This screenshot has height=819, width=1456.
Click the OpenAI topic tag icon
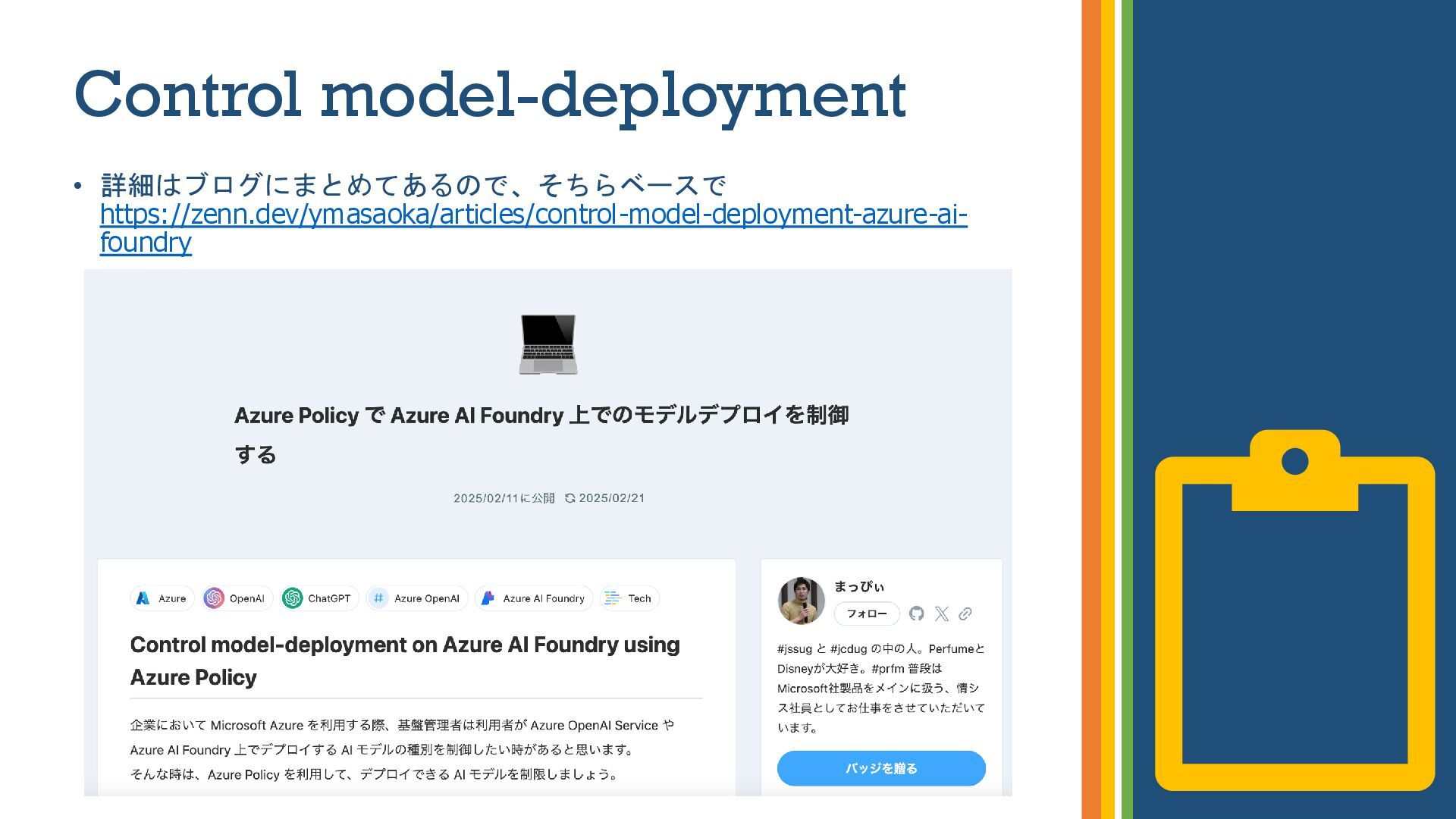(214, 598)
